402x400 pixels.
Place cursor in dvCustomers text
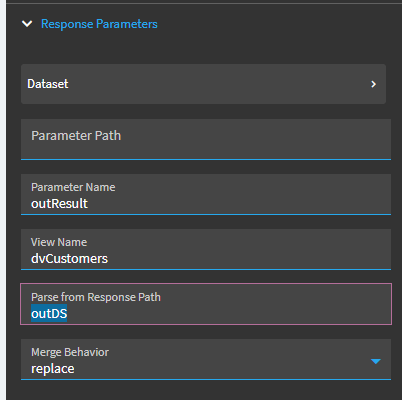(x=69, y=259)
